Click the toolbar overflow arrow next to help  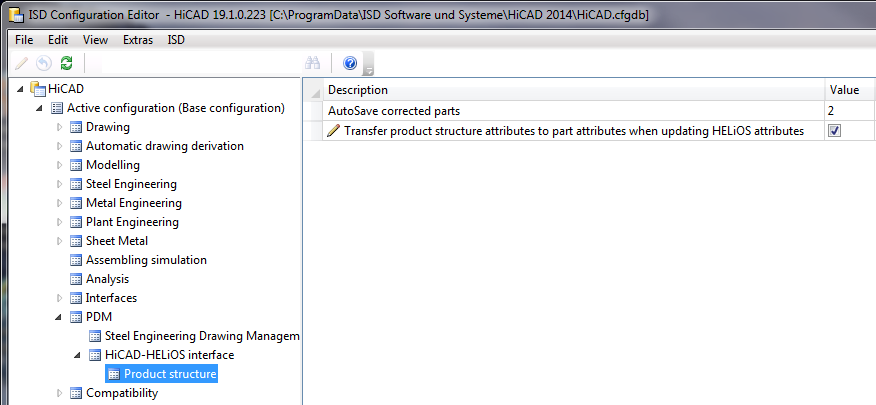pyautogui.click(x=368, y=64)
